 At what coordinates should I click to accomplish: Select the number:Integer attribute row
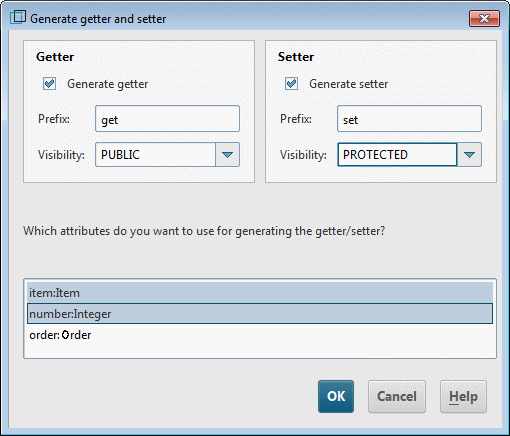pyautogui.click(x=260, y=314)
